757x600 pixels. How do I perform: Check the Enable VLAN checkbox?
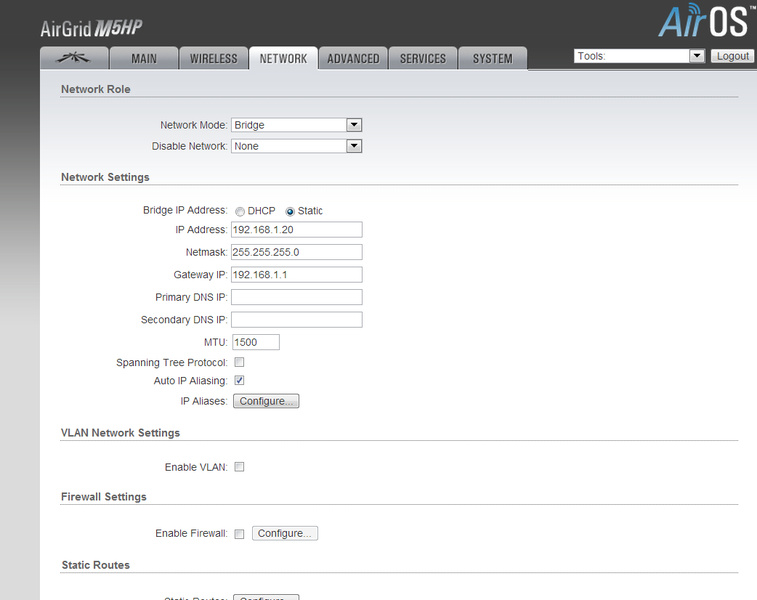click(x=239, y=467)
